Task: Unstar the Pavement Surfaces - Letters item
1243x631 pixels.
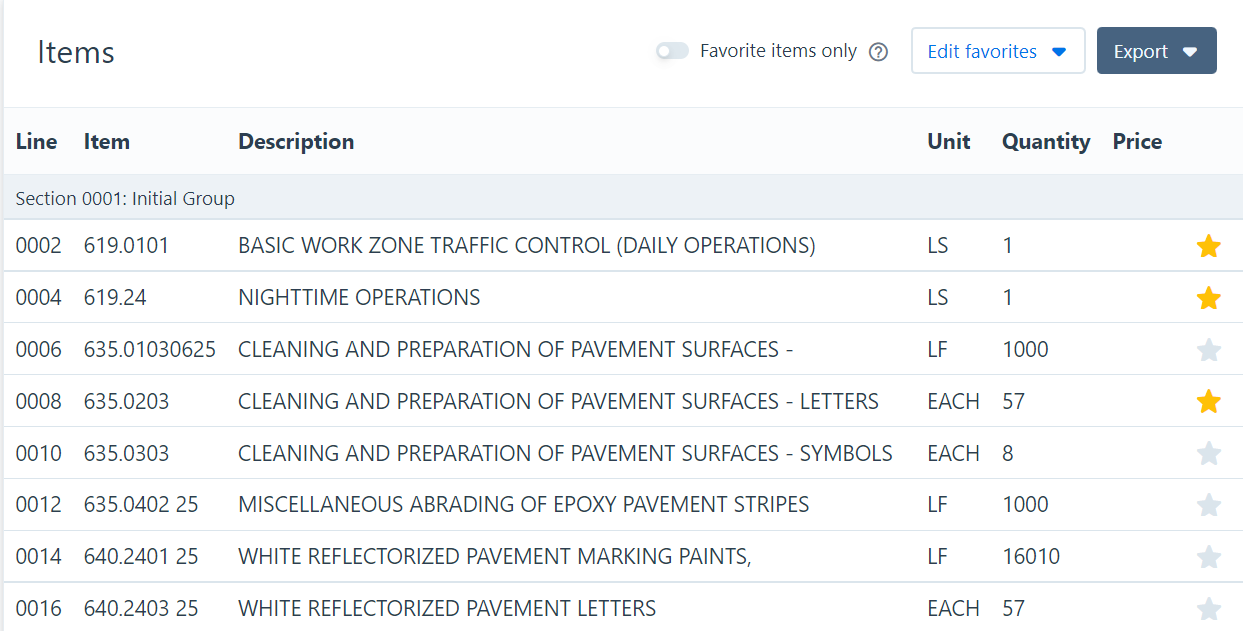Action: coord(1208,402)
